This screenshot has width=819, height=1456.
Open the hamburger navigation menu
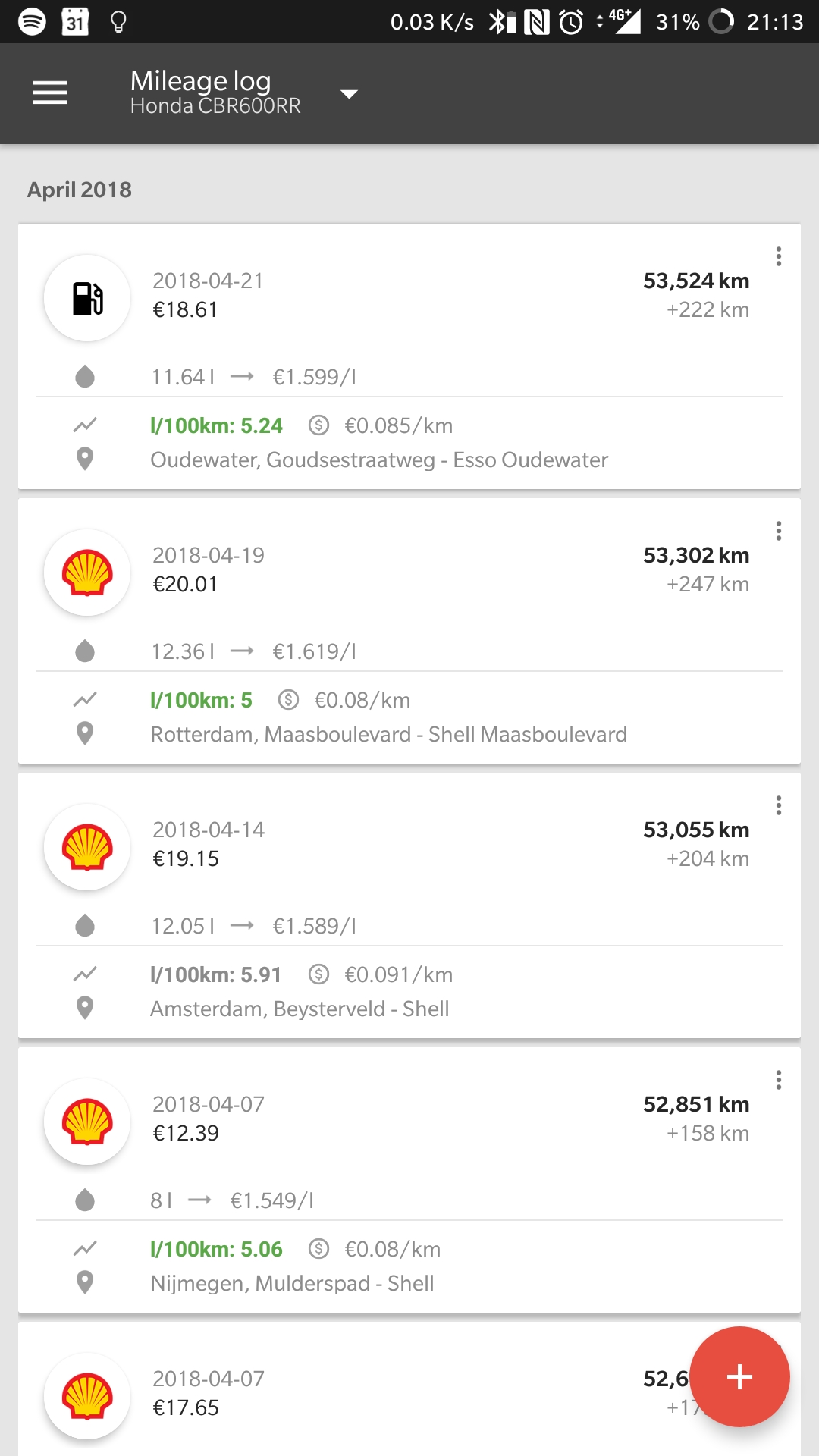50,93
